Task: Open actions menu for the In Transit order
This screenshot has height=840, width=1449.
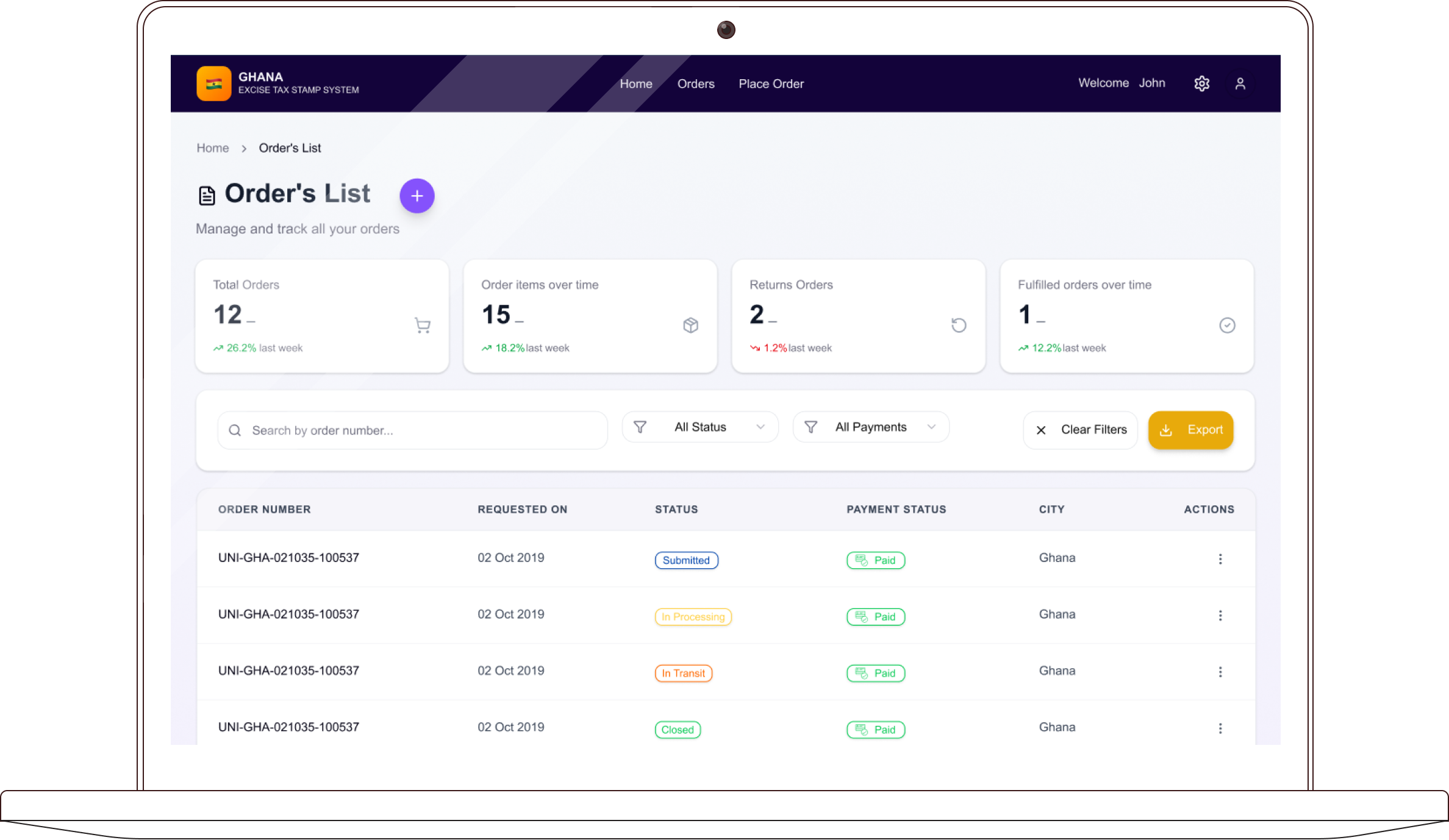Action: coord(1220,672)
